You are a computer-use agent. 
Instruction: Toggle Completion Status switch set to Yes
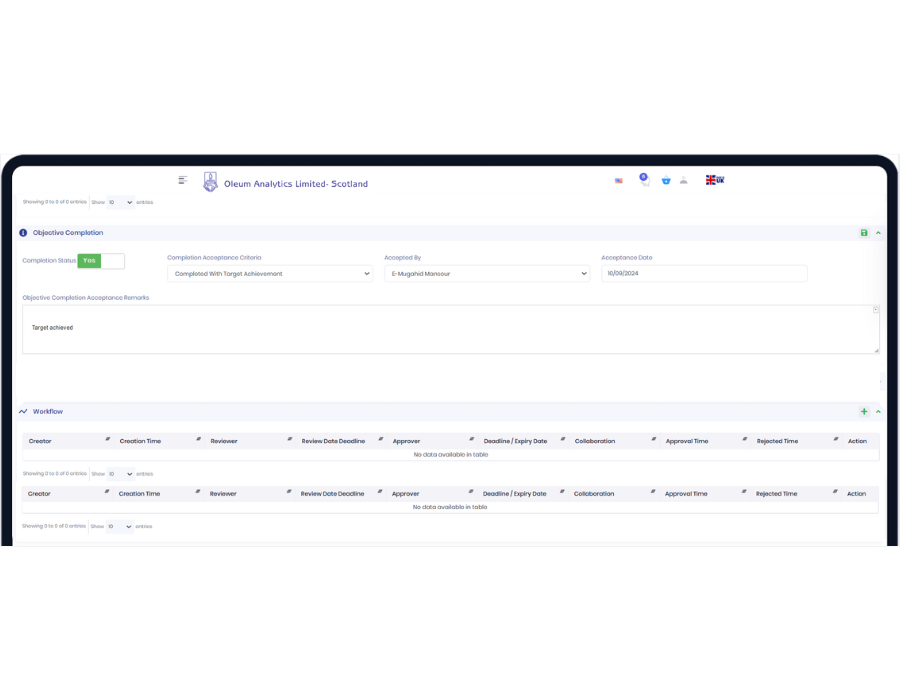pyautogui.click(x=101, y=261)
